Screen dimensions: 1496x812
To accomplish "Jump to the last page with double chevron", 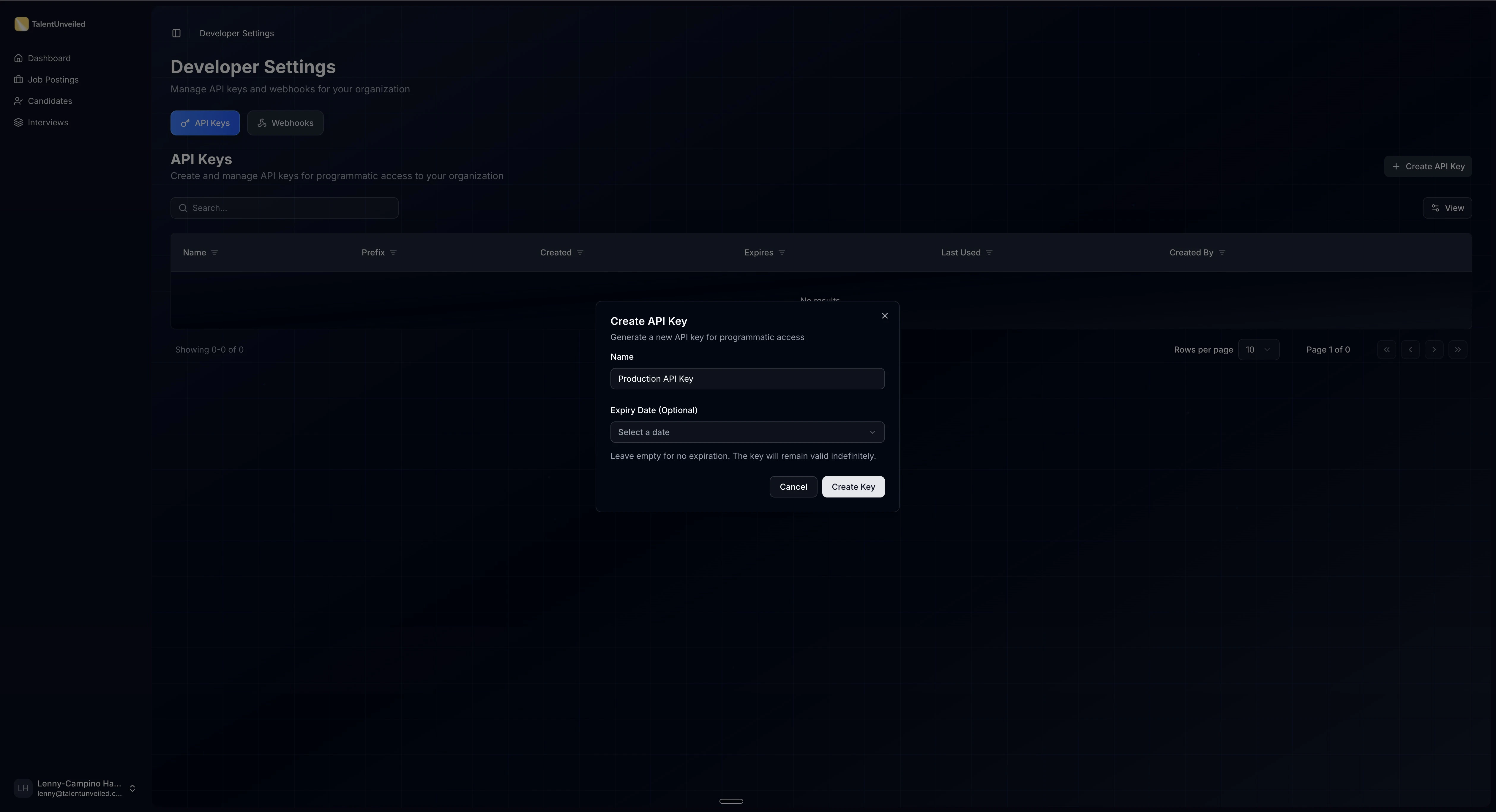I will [1458, 349].
